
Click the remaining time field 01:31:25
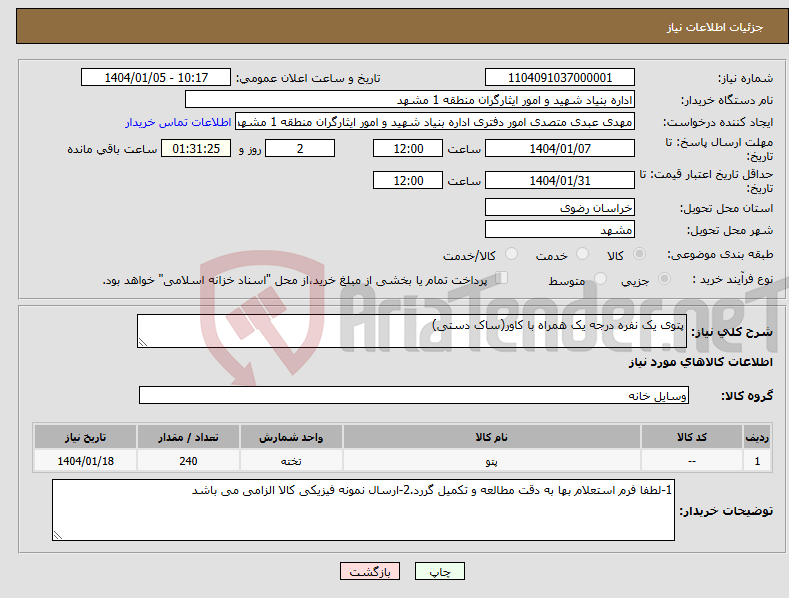196,148
